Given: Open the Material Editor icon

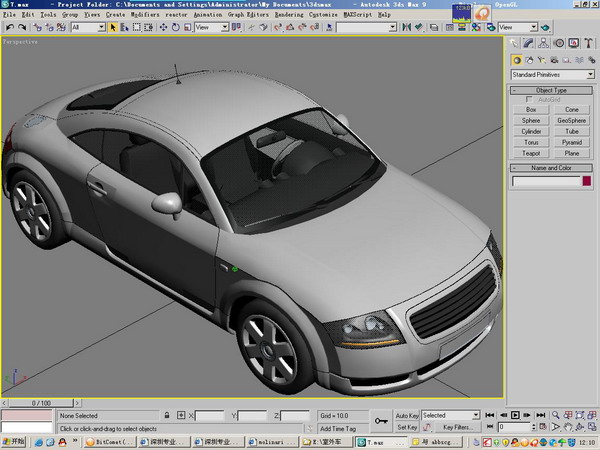Looking at the screenshot, I should coord(476,27).
